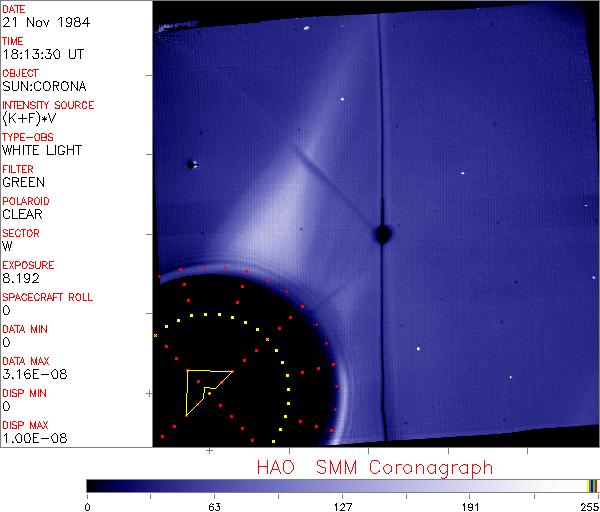
Task: Click the DISP MAX value 1.00E-08
Action: (34, 438)
